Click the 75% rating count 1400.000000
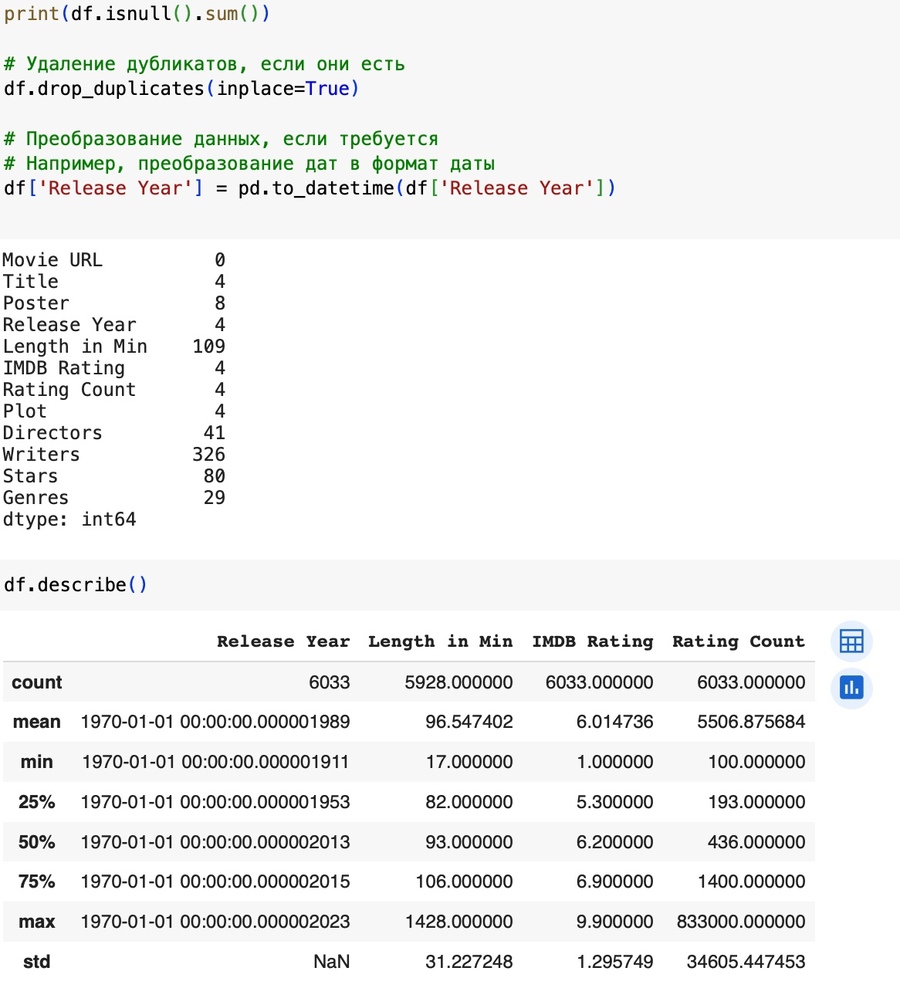This screenshot has width=900, height=988. [751, 882]
